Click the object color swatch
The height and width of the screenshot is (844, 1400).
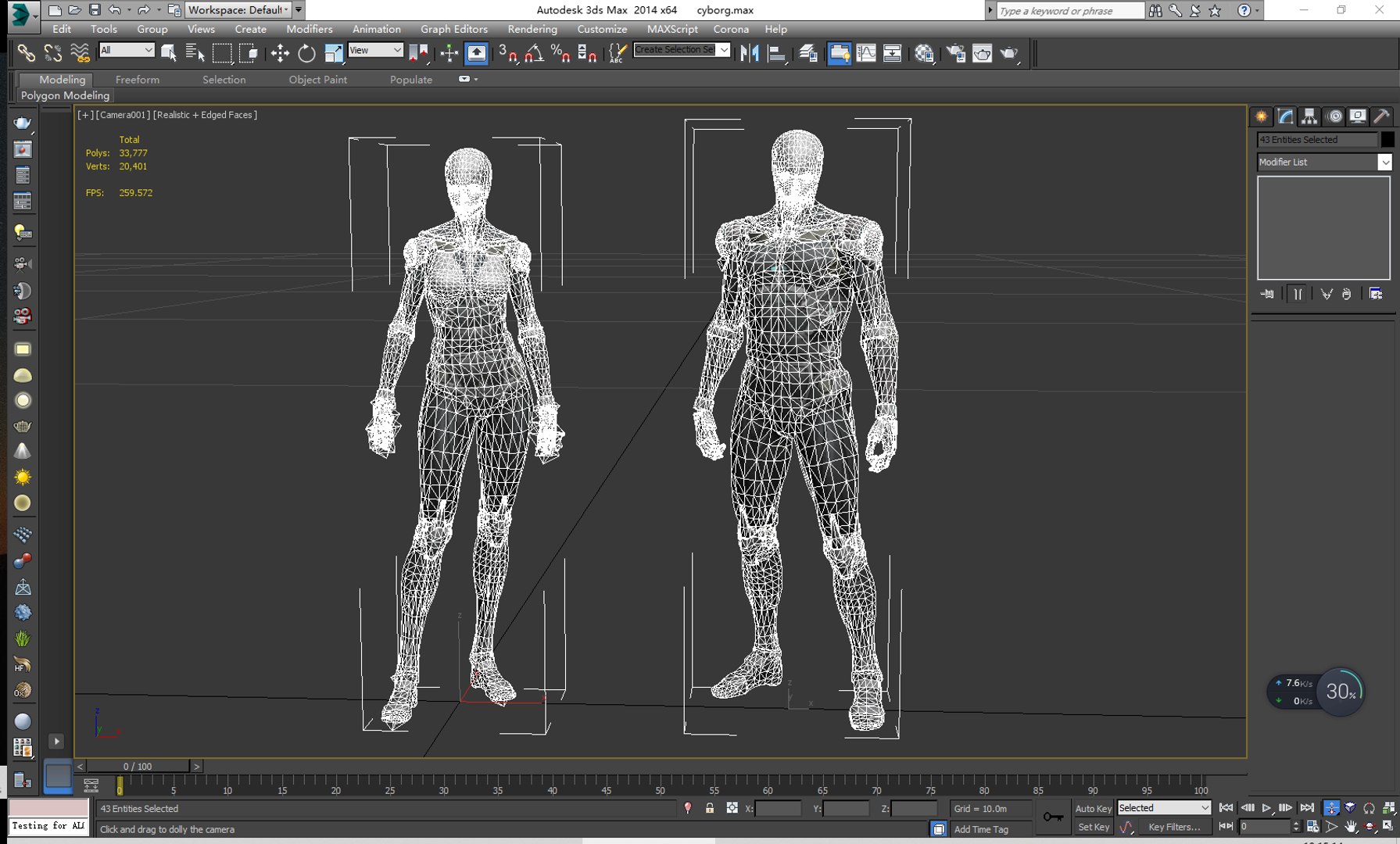(x=1387, y=139)
